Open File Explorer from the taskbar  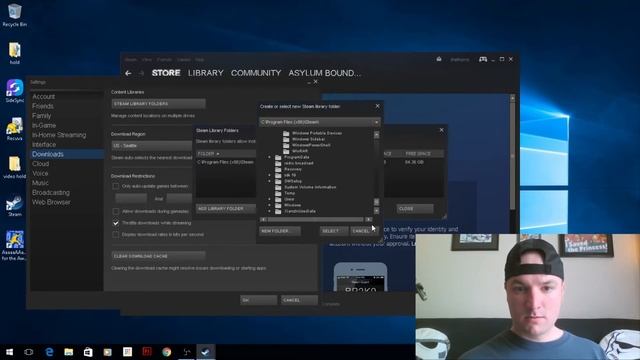tap(69, 352)
